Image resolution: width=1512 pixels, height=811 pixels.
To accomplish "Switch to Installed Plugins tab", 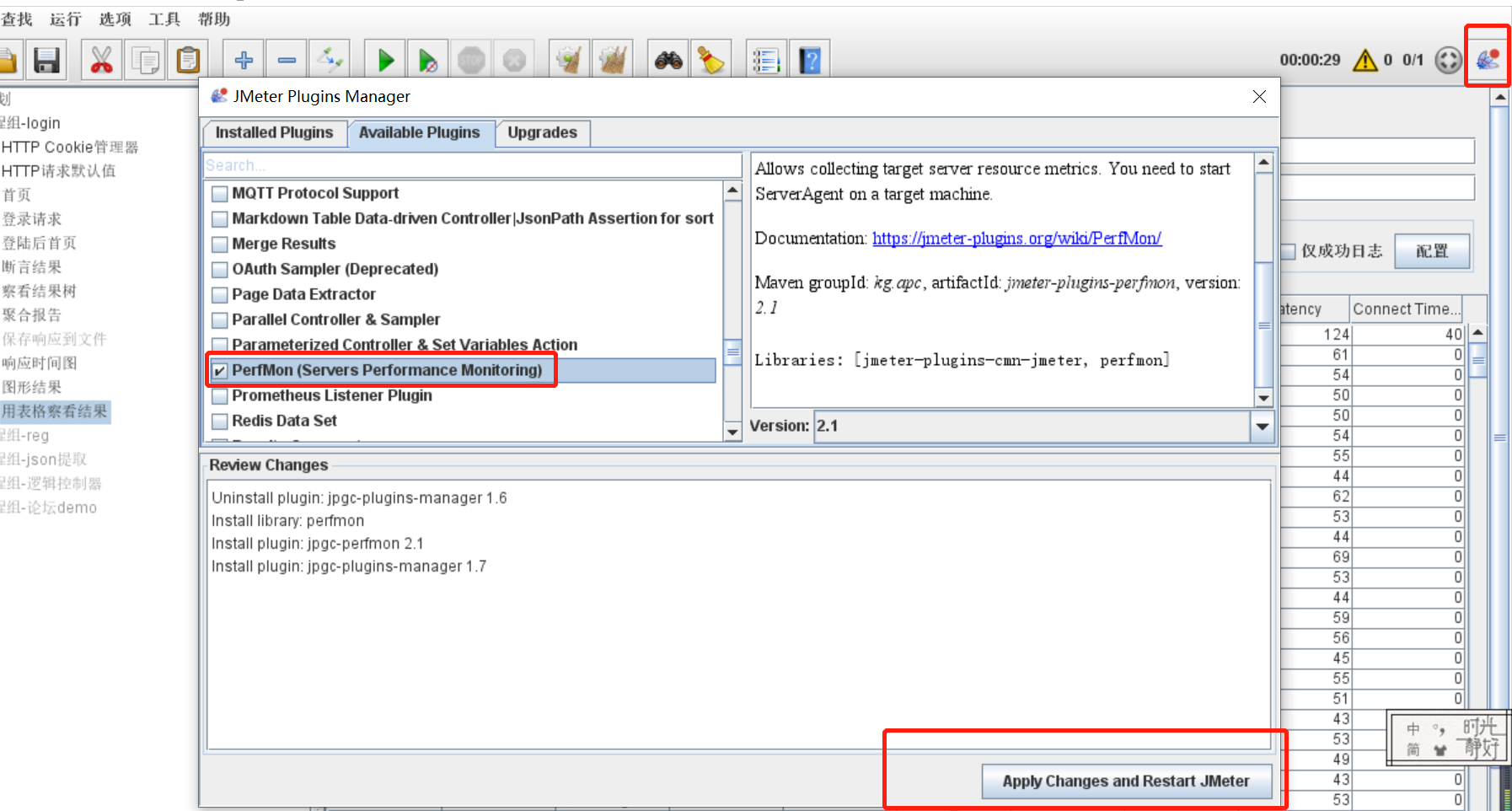I will (x=274, y=133).
